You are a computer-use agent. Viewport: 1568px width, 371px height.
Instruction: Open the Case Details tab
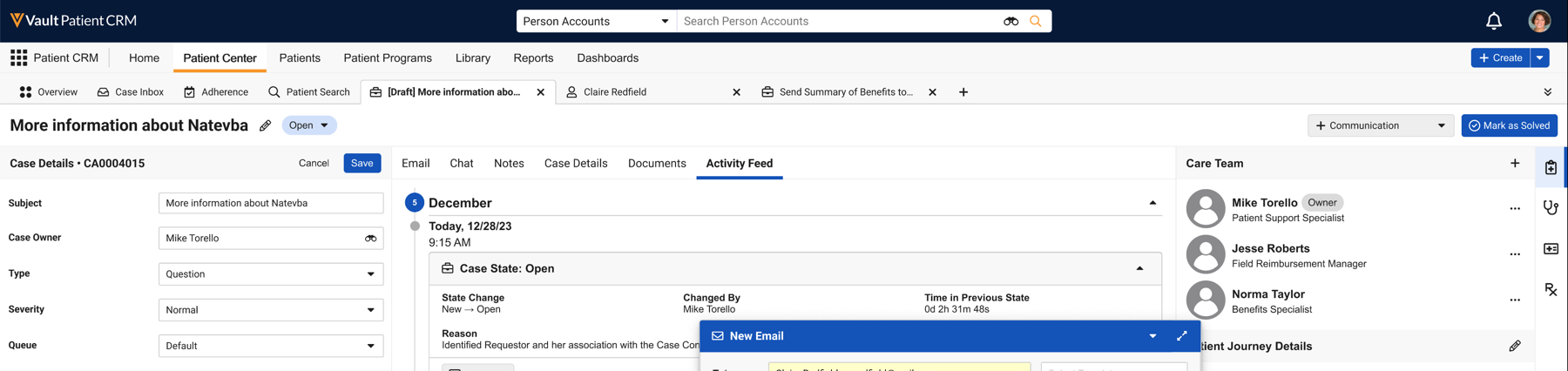click(x=576, y=163)
